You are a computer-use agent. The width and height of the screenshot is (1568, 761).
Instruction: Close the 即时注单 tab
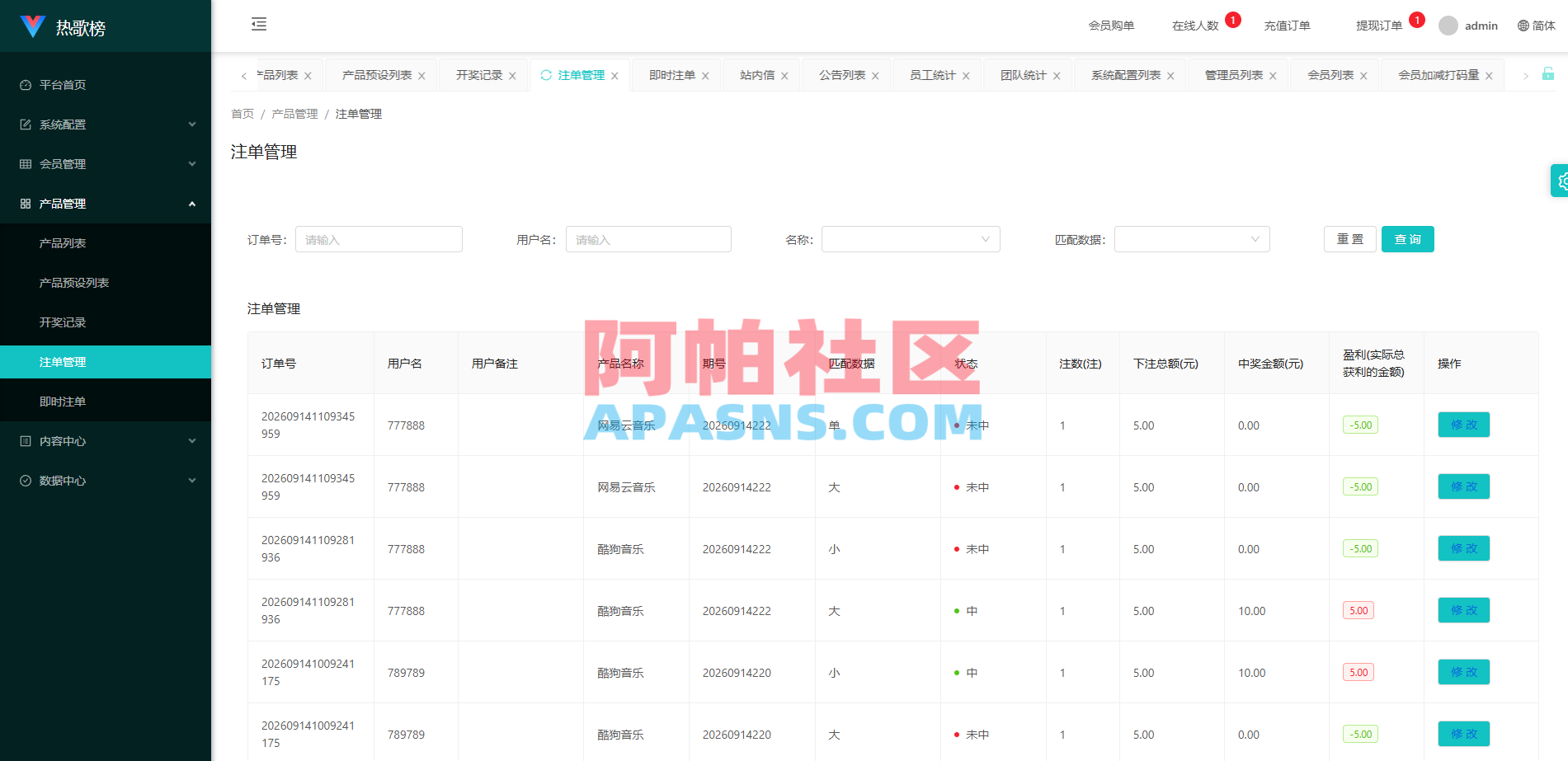pyautogui.click(x=705, y=76)
